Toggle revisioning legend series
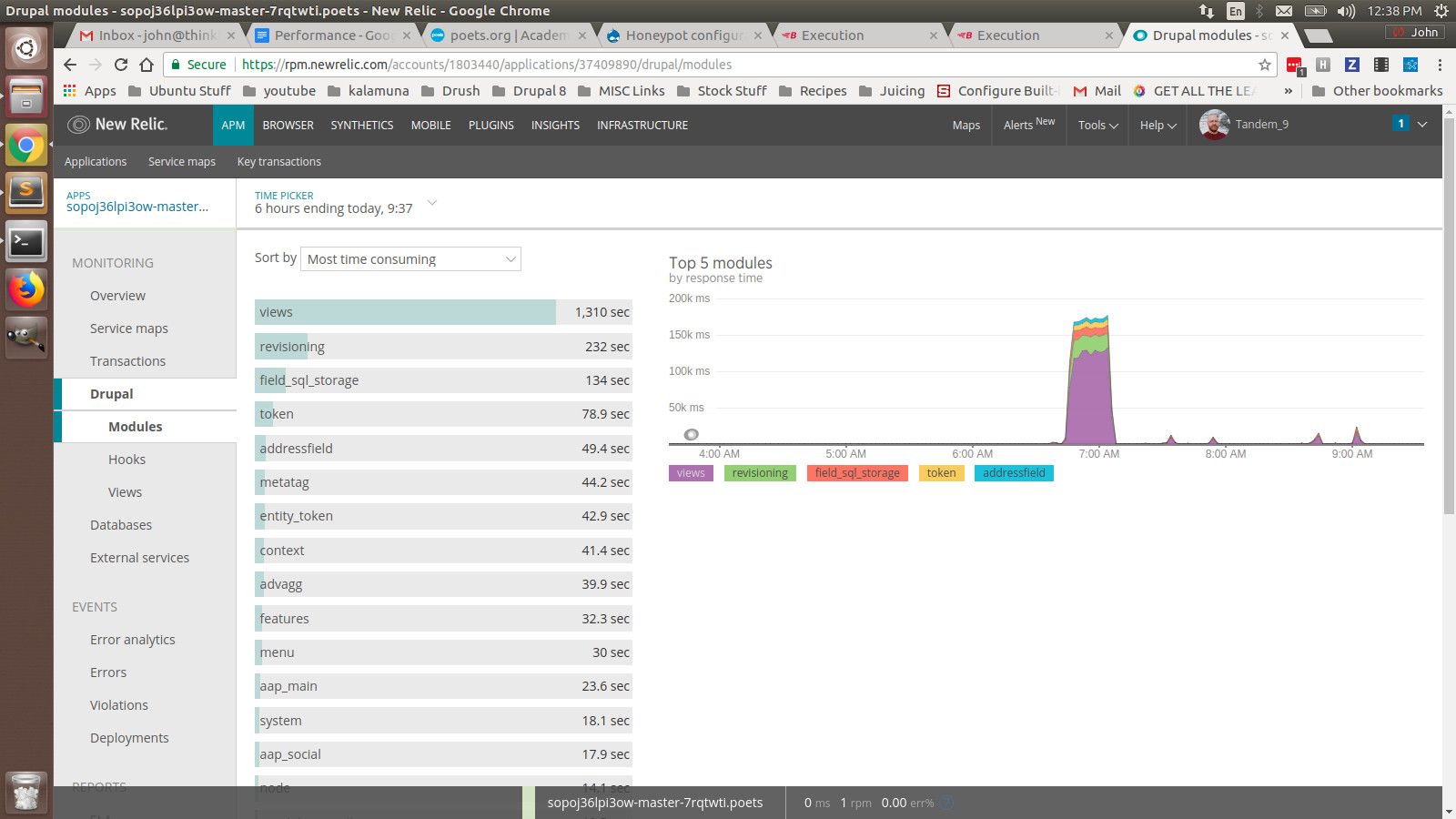Image resolution: width=1456 pixels, height=819 pixels. (760, 473)
